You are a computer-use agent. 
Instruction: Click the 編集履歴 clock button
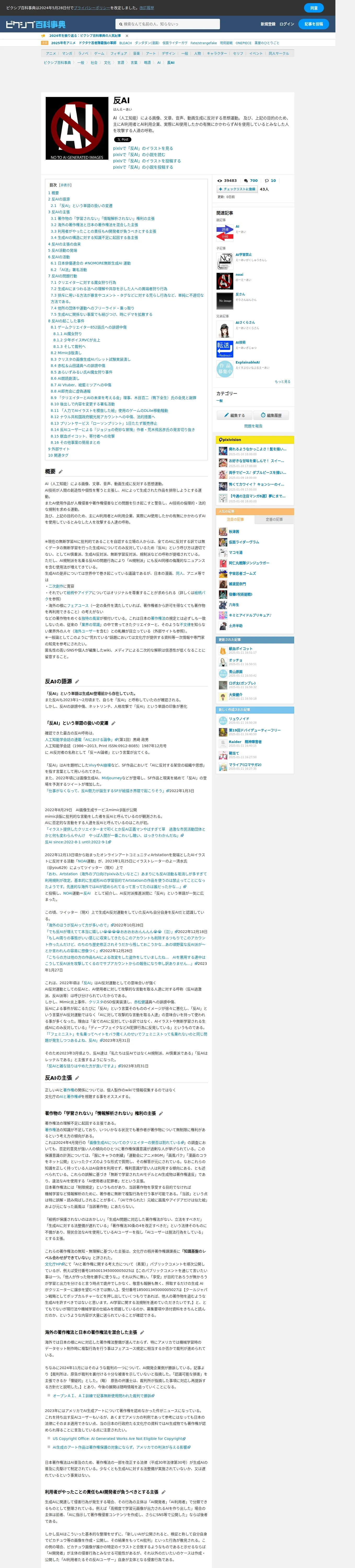(271, 415)
